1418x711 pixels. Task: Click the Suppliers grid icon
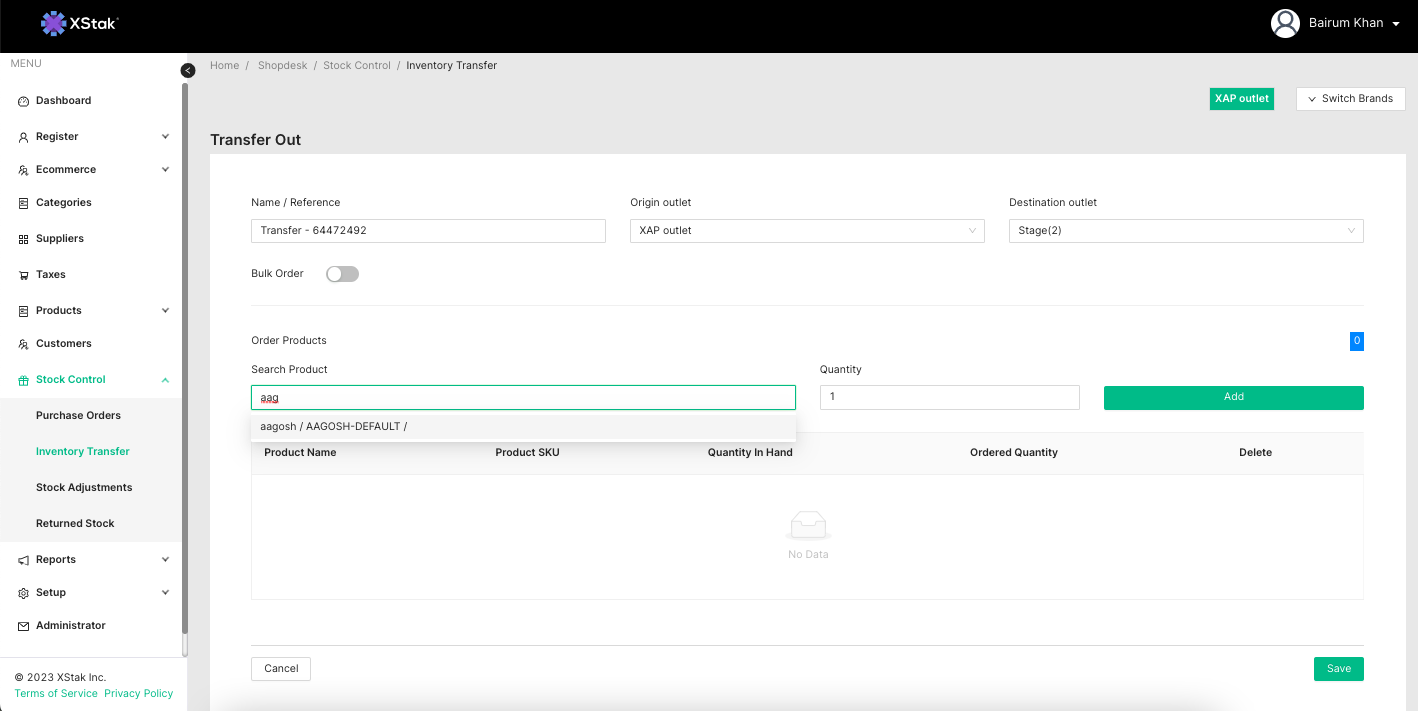[x=24, y=239]
